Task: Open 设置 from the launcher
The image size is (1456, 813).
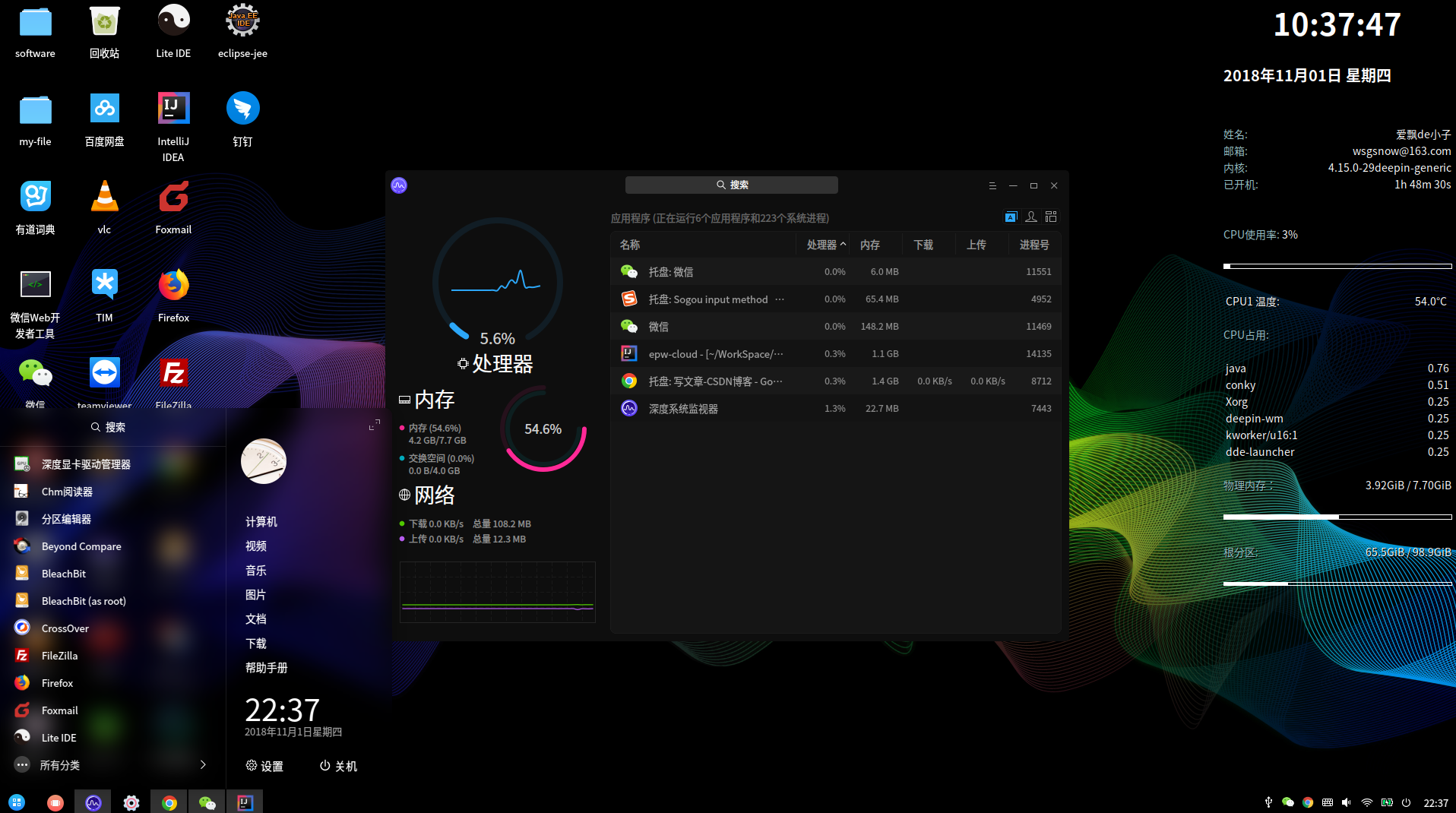Action: pos(264,766)
